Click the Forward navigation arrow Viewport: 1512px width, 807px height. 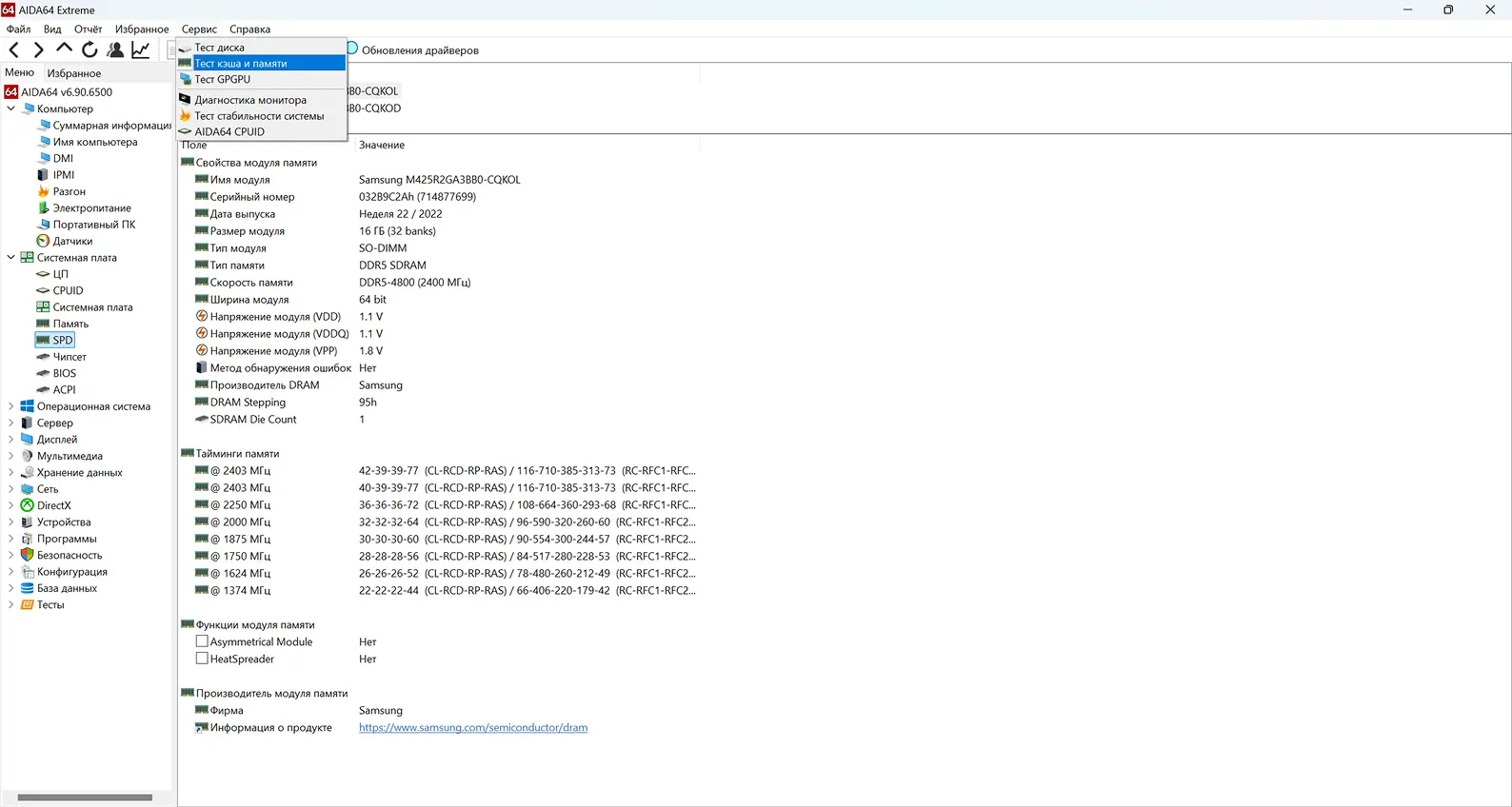coord(39,49)
